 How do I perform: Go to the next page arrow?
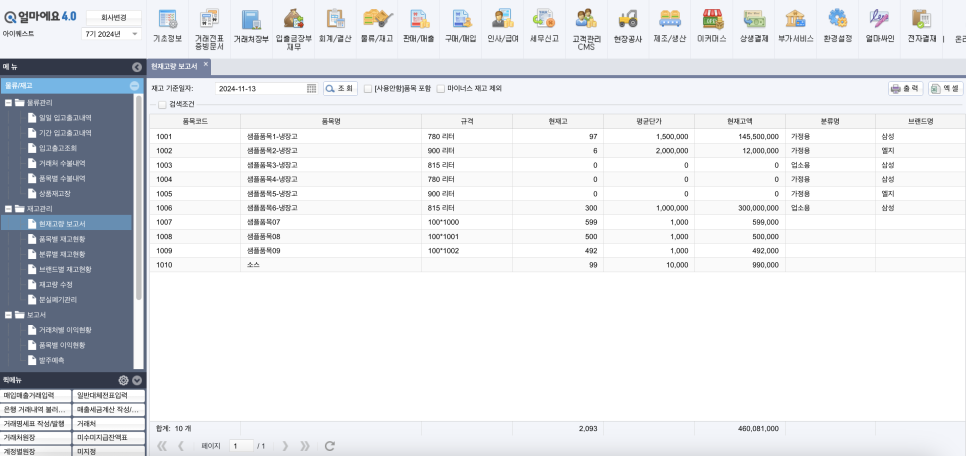coord(285,446)
